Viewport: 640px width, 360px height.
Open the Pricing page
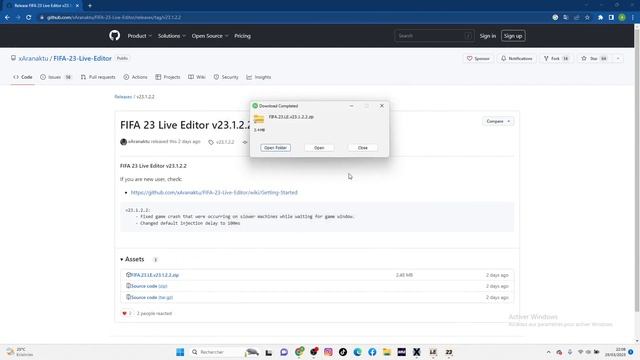pos(242,36)
